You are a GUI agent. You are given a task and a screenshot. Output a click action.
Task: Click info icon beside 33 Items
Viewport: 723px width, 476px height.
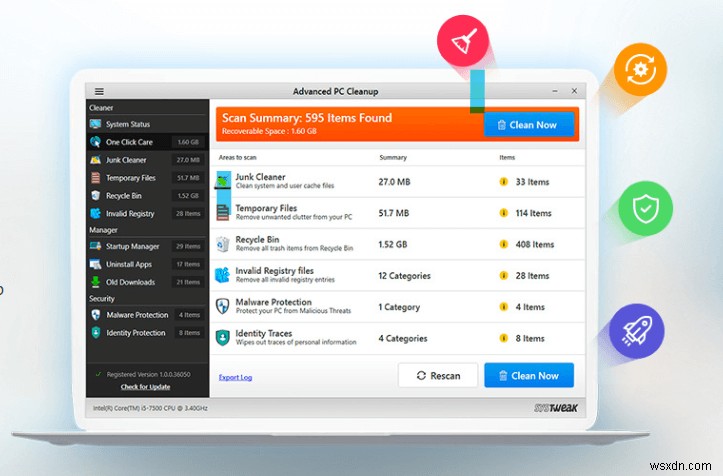(x=504, y=182)
